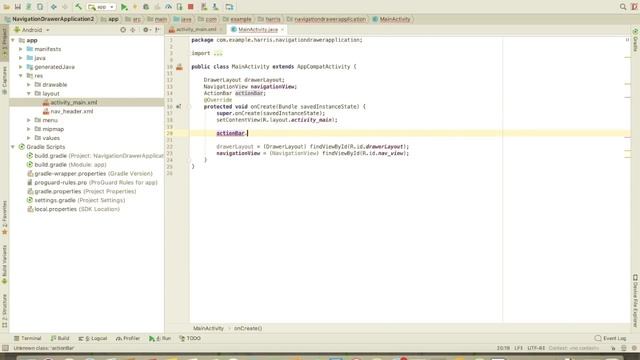
Task: Switch to MainActivity.java editor tab
Action: point(258,30)
